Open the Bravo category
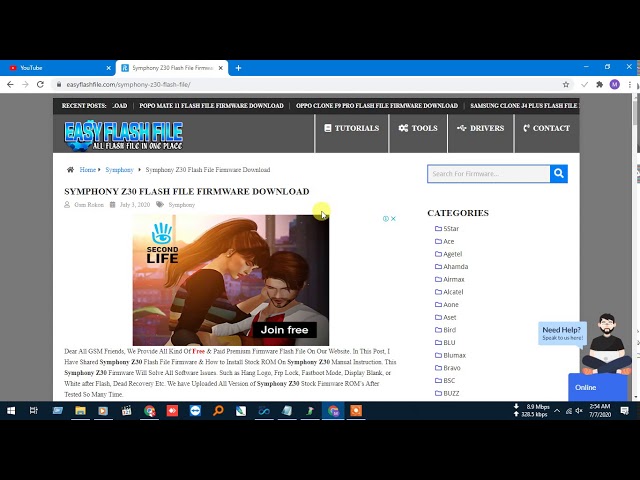 pyautogui.click(x=452, y=368)
